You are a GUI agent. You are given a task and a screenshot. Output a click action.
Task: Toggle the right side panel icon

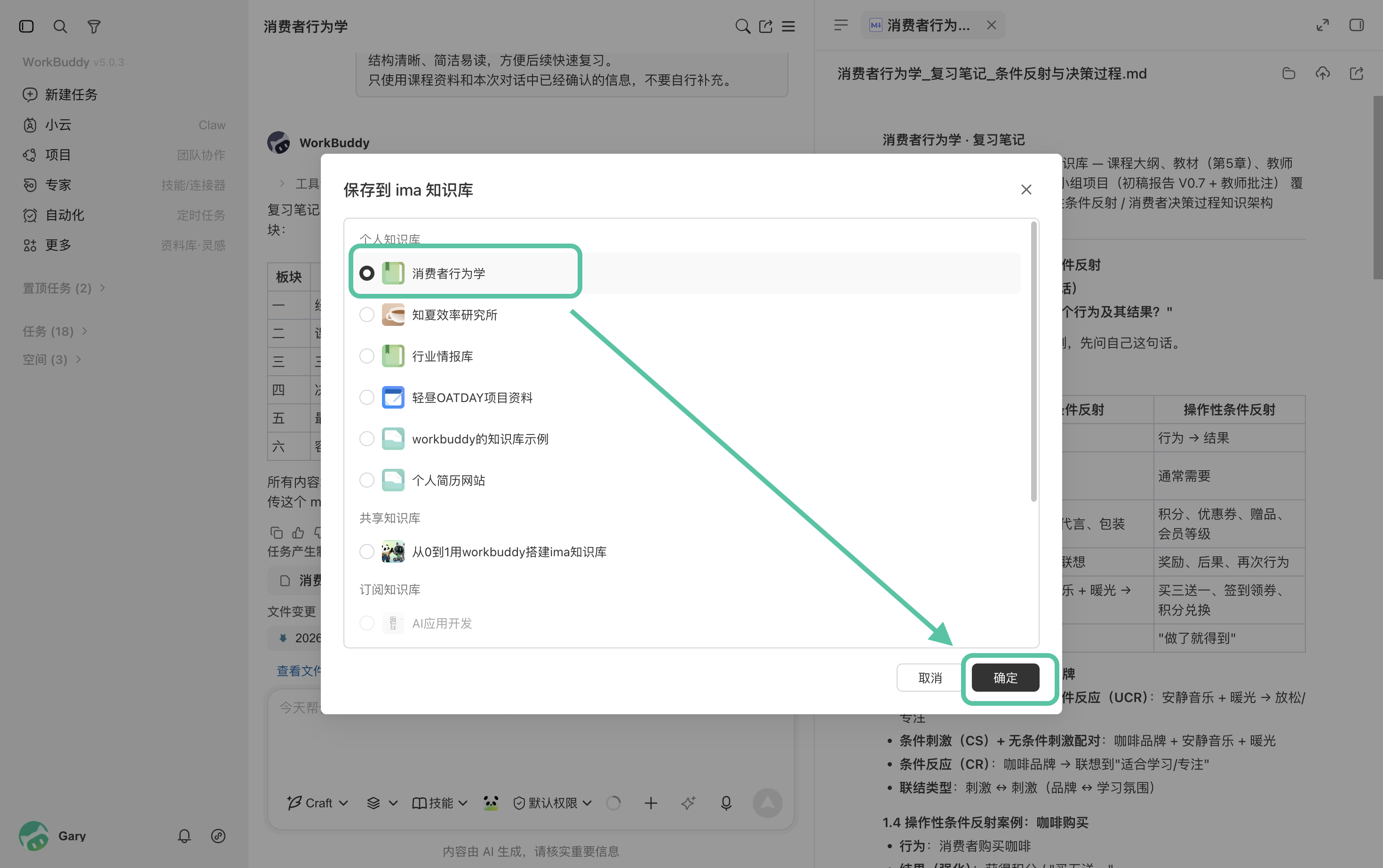coord(1357,24)
